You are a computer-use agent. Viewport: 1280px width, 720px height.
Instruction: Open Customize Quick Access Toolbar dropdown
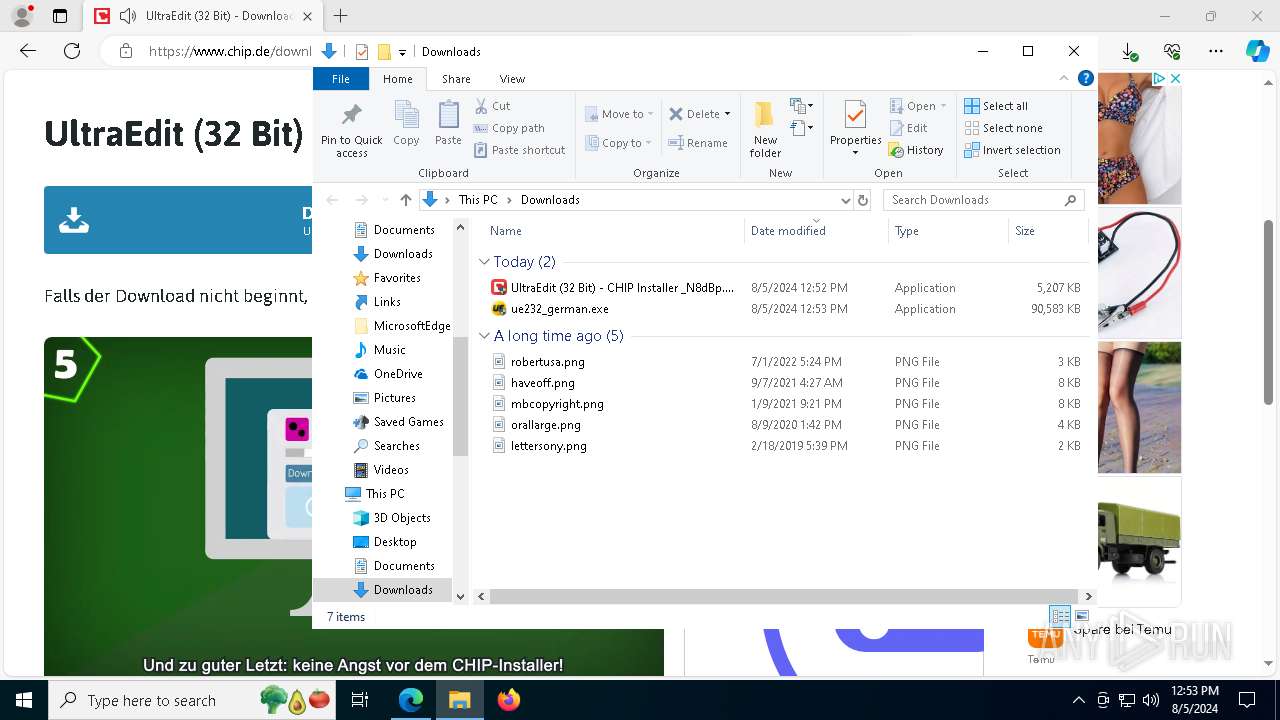click(402, 52)
